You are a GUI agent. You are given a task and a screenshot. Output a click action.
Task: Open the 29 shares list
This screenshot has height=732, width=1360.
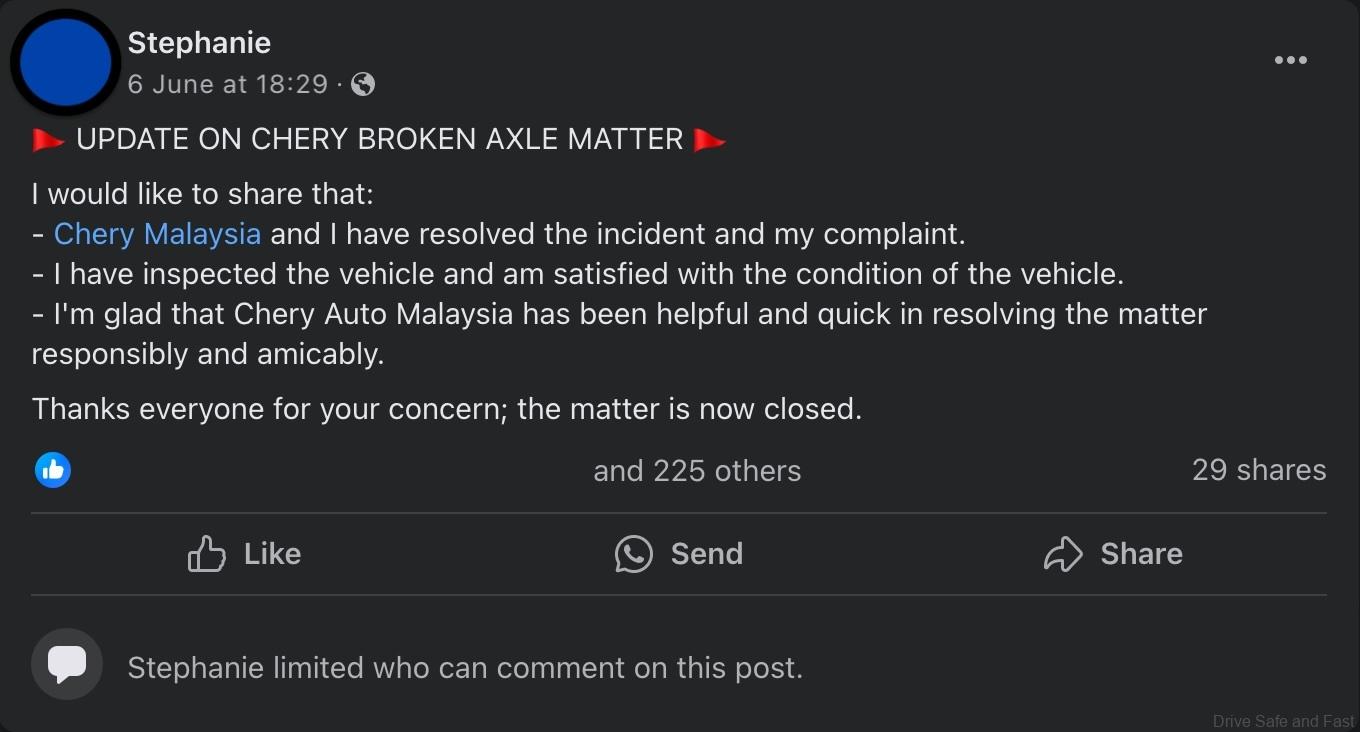coord(1258,470)
